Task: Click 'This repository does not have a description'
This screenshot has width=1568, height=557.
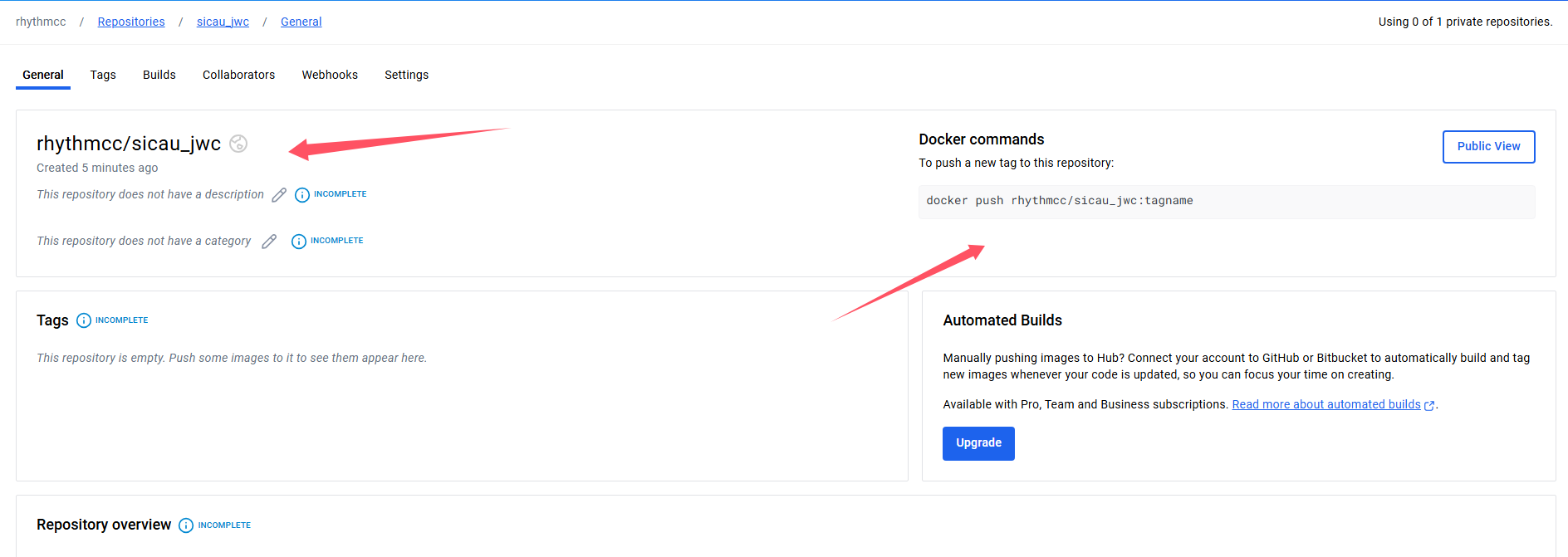Action: point(150,194)
